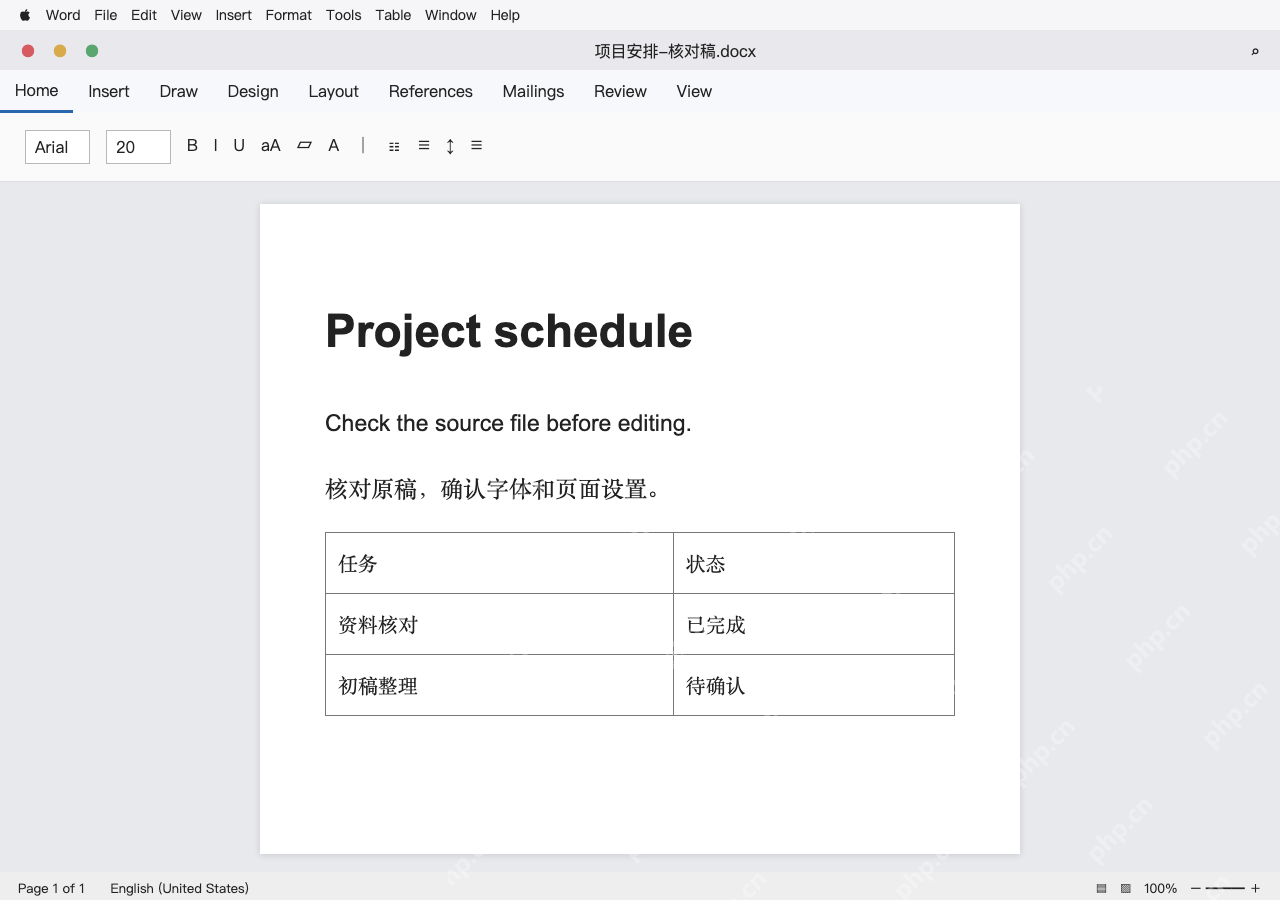Switch to the Insert ribbon tab
The width and height of the screenshot is (1280, 900).
pos(109,91)
